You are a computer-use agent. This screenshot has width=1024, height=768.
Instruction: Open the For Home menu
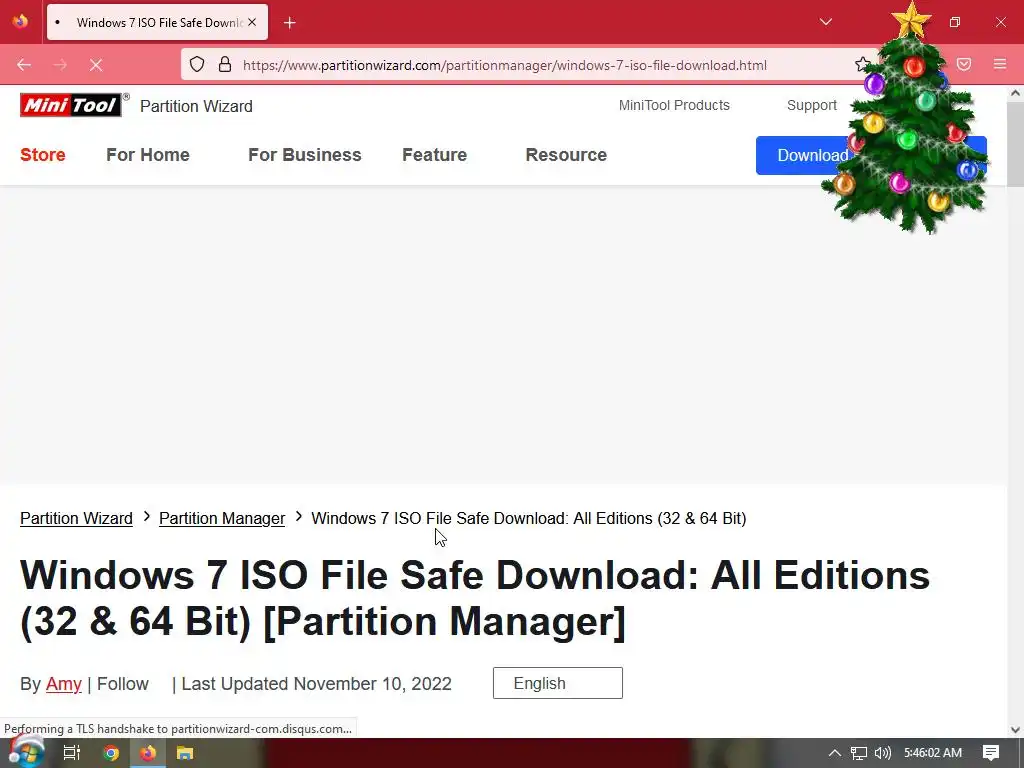[x=148, y=155]
